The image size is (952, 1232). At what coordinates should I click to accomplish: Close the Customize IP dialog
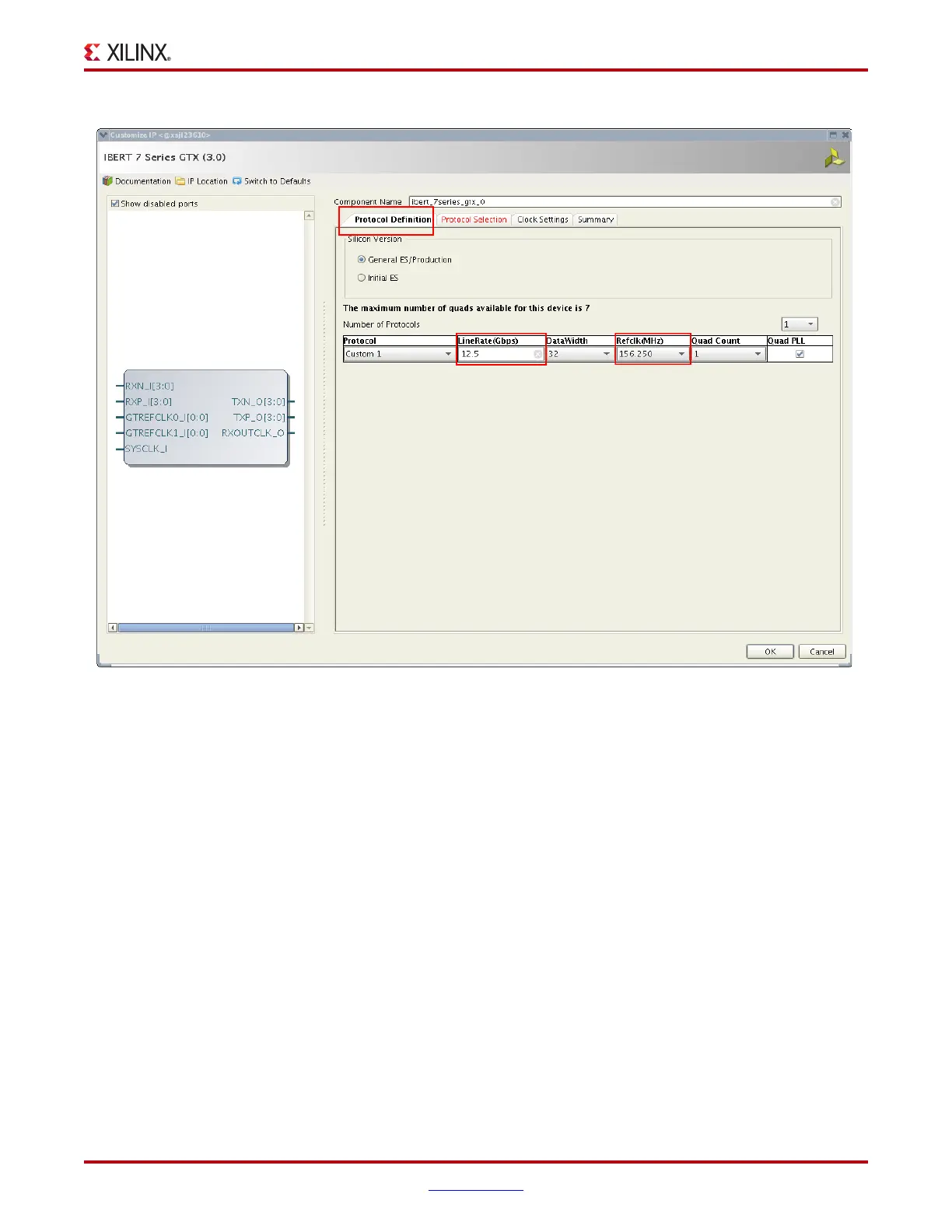[x=845, y=135]
